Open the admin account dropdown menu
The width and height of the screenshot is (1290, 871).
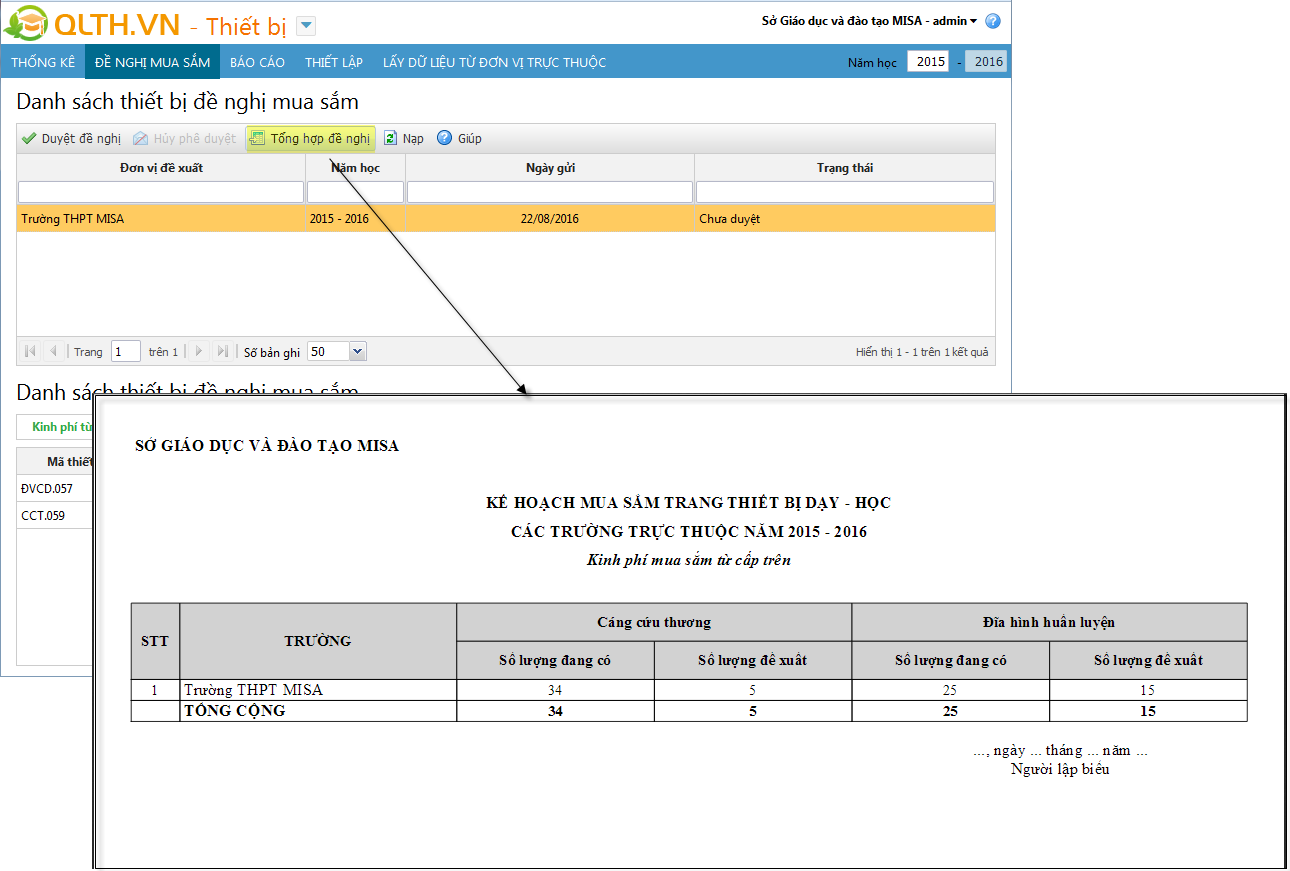[x=973, y=21]
